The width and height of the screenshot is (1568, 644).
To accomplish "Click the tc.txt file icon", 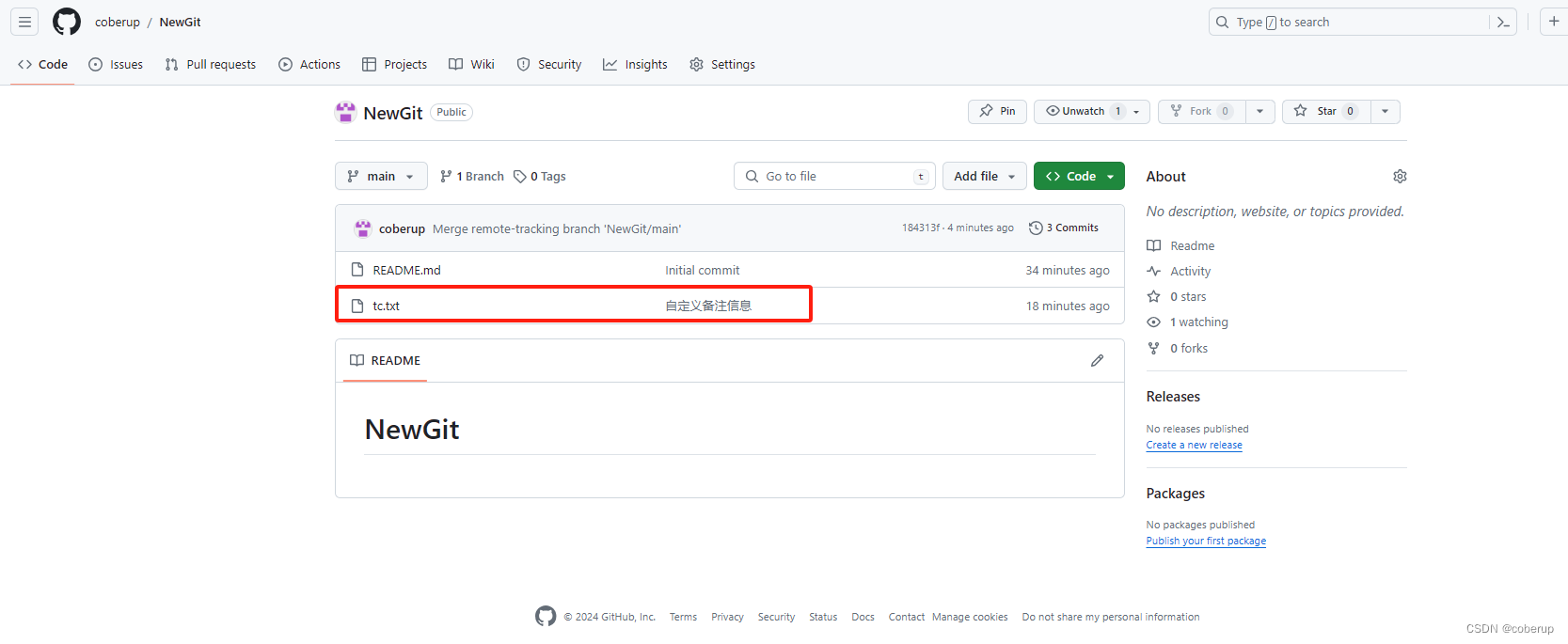I will [357, 306].
